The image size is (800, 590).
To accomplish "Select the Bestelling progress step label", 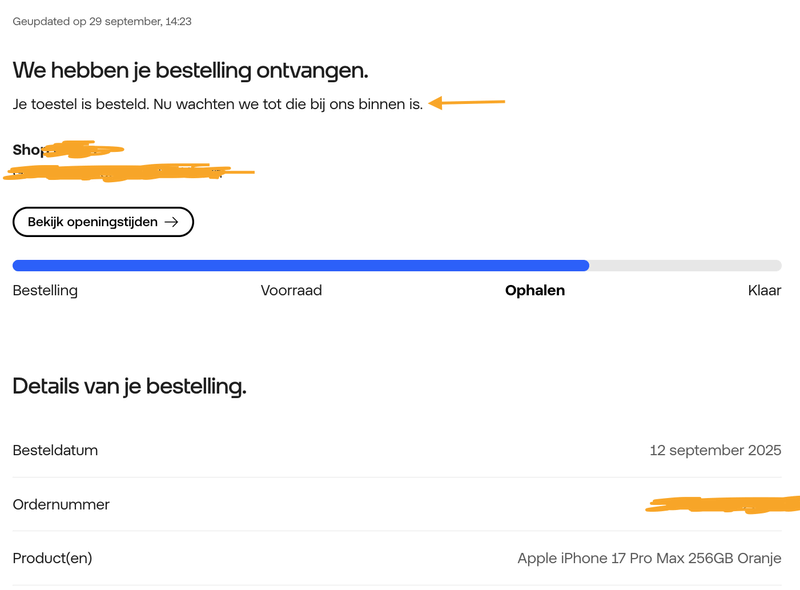I will [45, 291].
